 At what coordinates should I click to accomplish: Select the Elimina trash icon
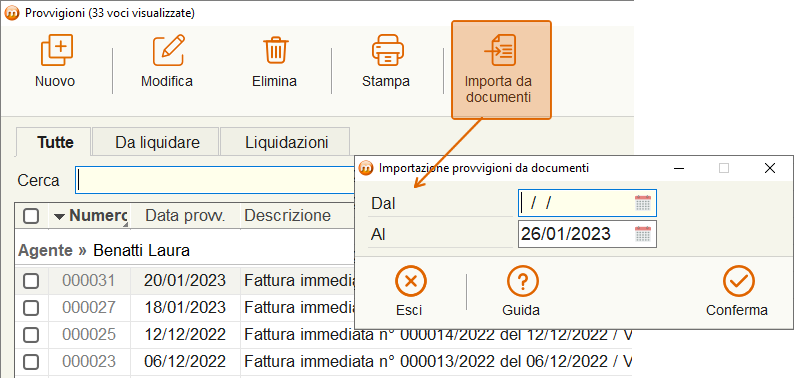pyautogui.click(x=275, y=50)
